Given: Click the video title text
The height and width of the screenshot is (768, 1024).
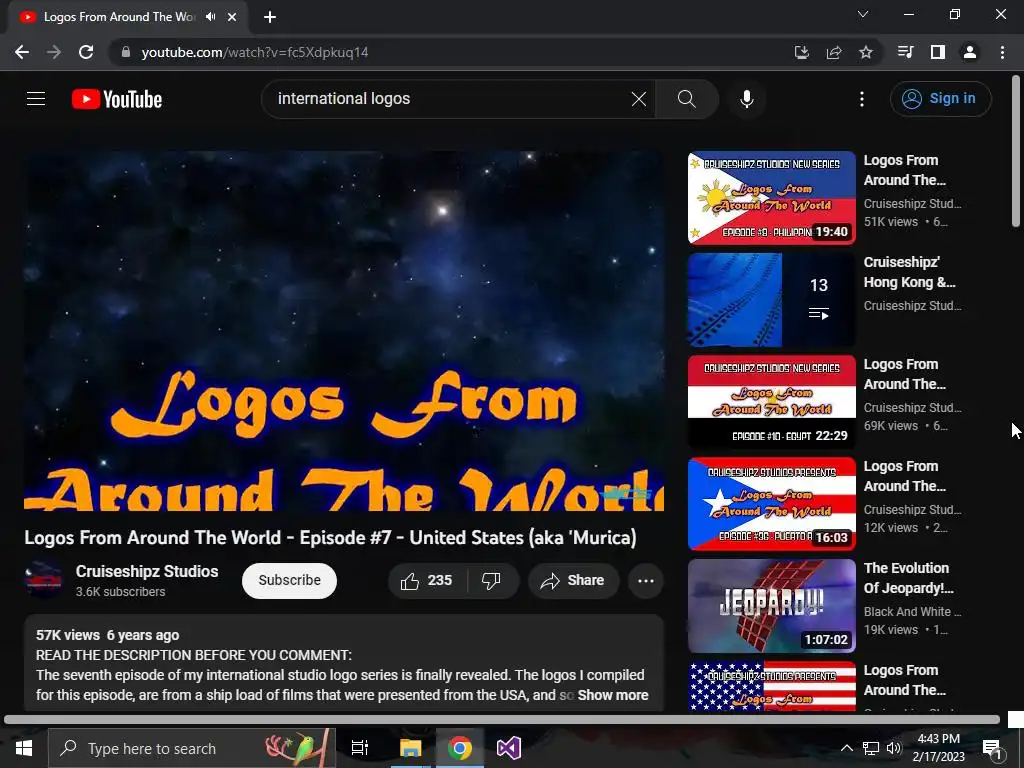Looking at the screenshot, I should [x=330, y=538].
